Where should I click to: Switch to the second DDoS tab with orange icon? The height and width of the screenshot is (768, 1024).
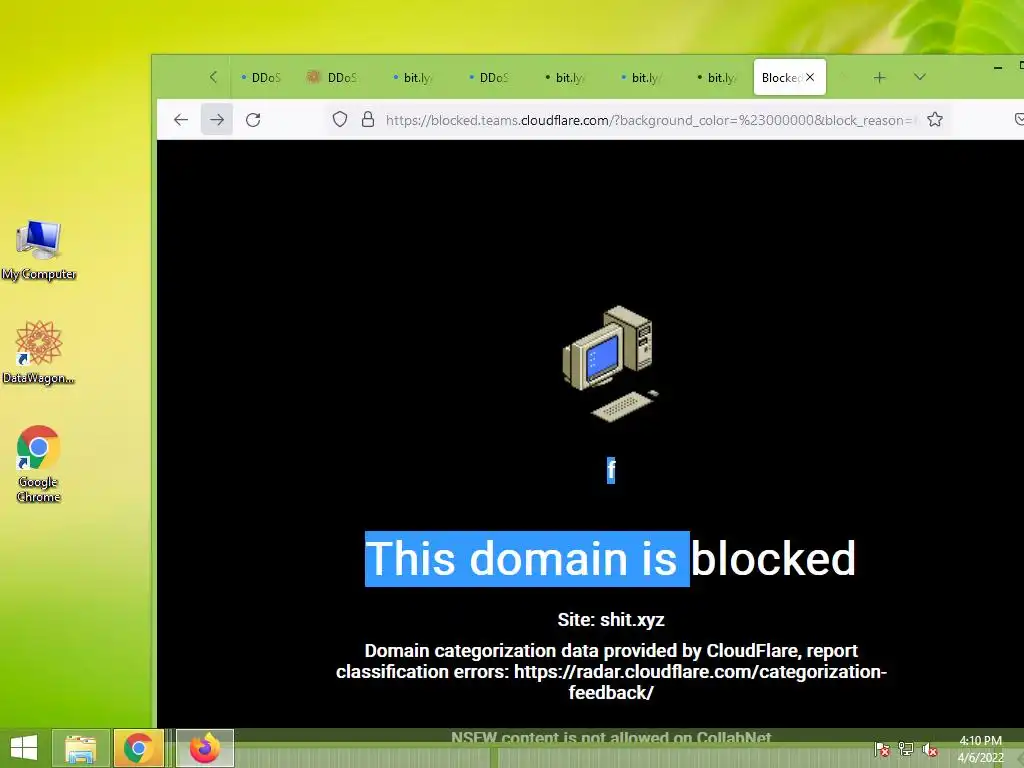tap(334, 78)
